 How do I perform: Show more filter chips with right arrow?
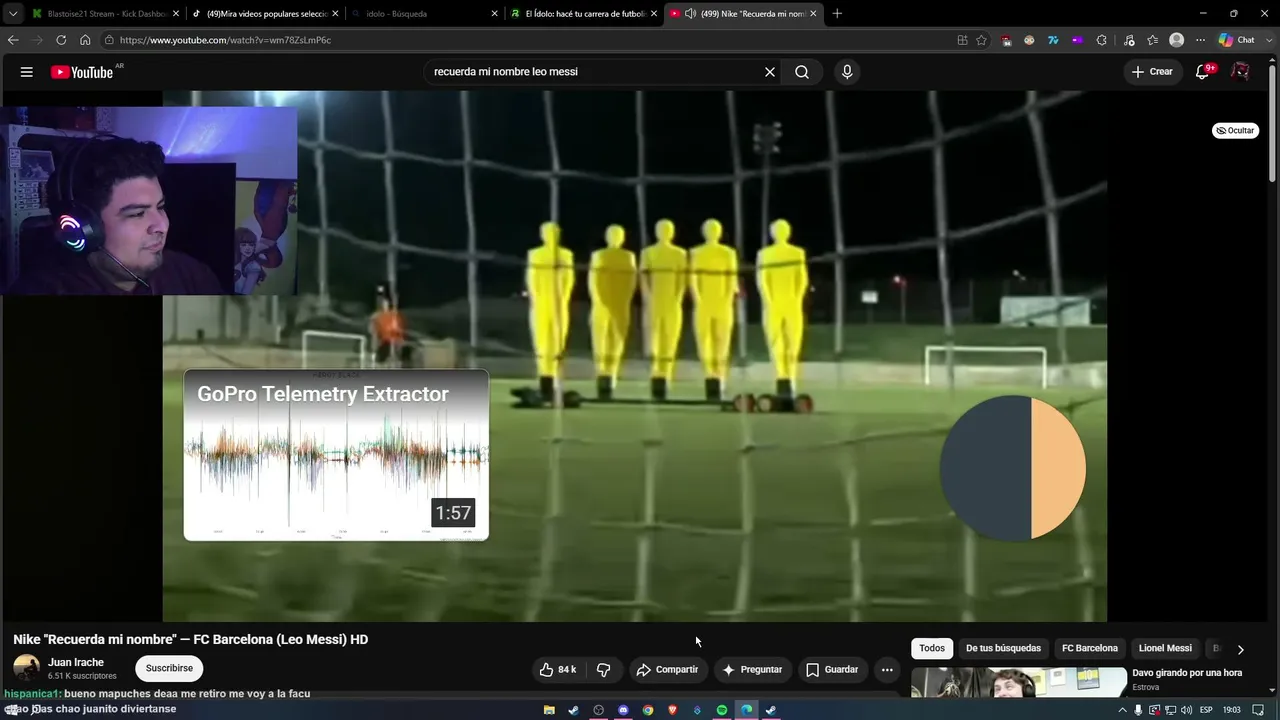[1240, 649]
